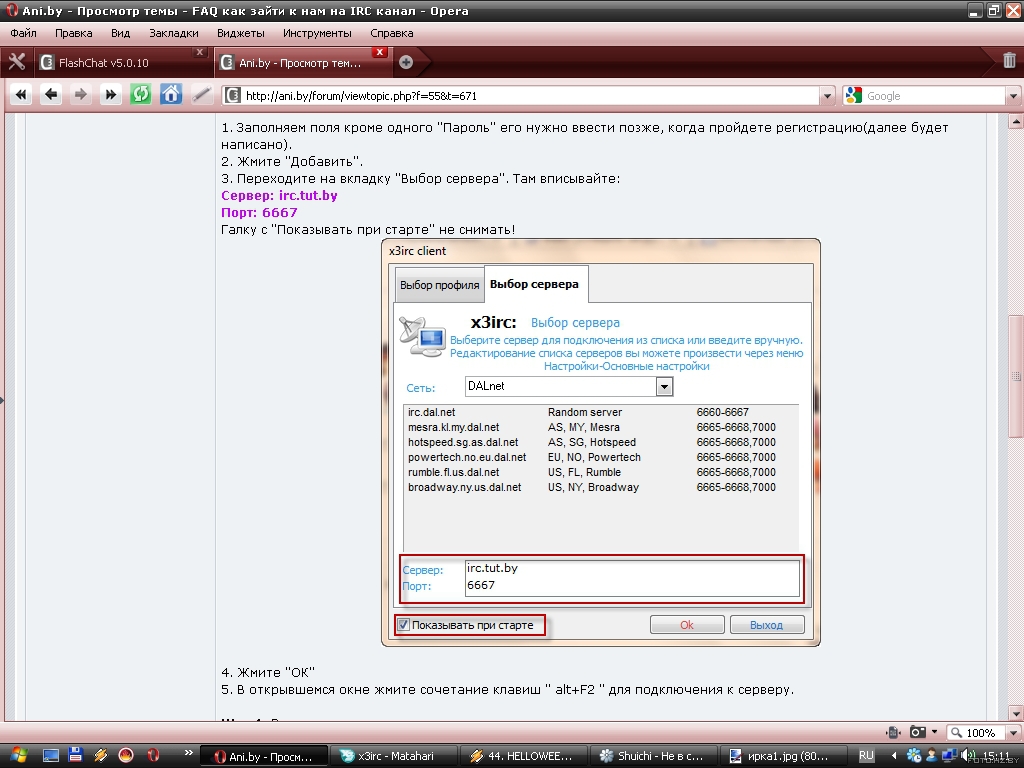Open the Справка menu

point(392,33)
